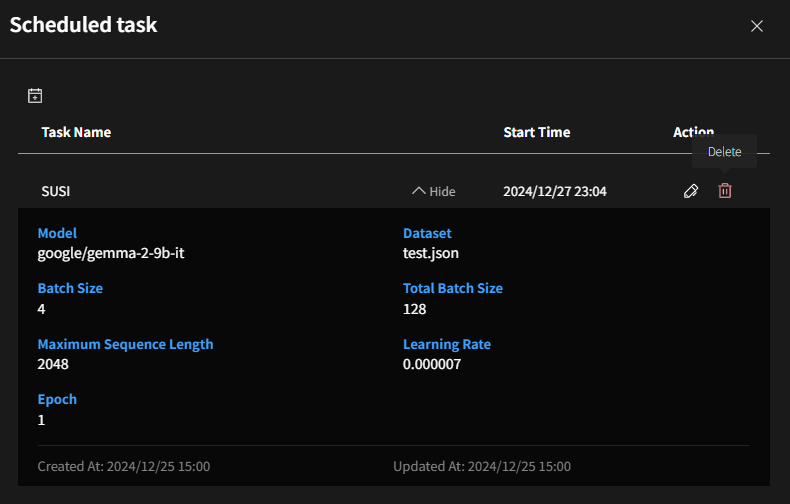This screenshot has width=790, height=504.
Task: Click the Total Batch Size value 128
Action: coord(414,309)
